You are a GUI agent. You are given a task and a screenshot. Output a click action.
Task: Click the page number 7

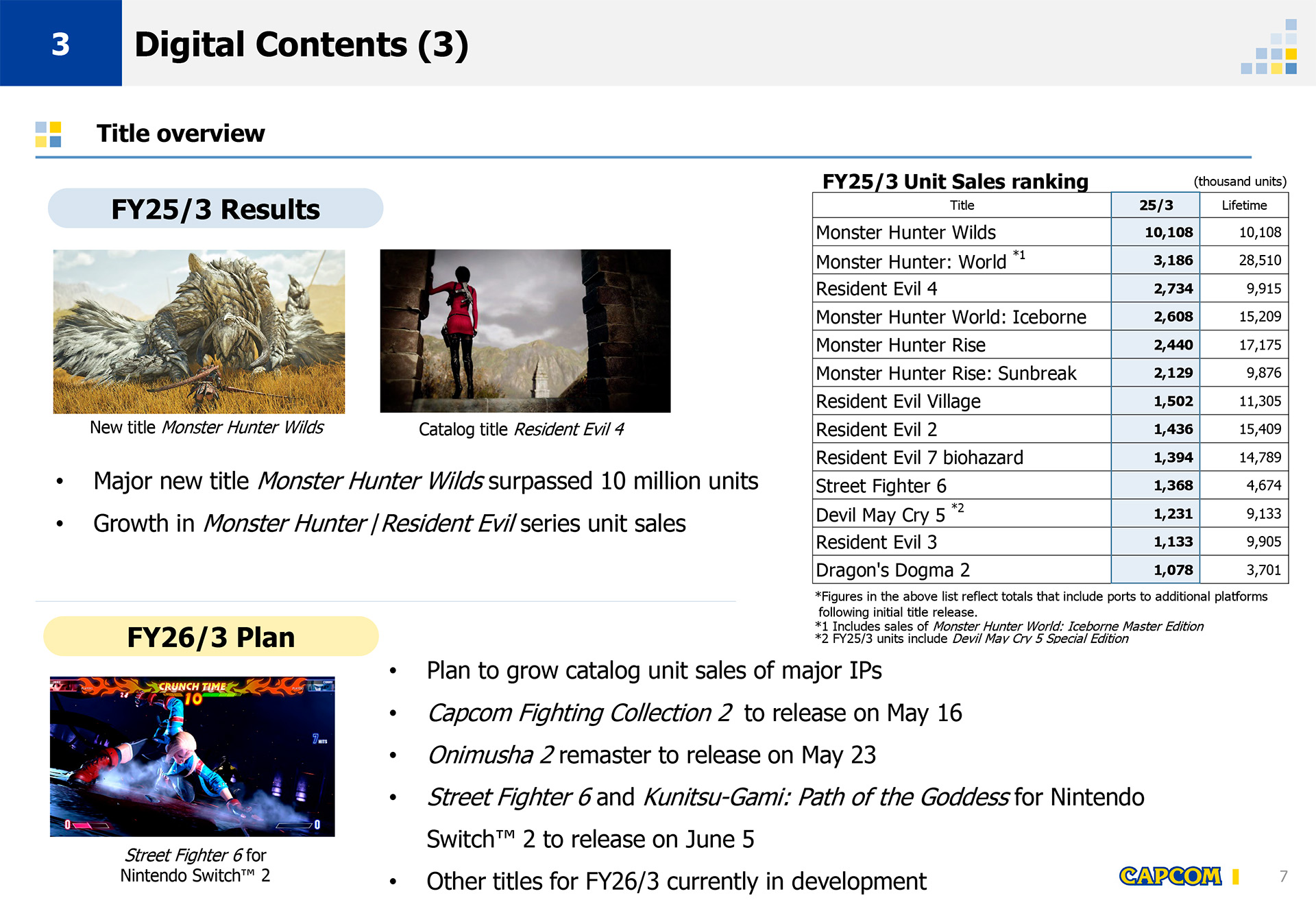[1283, 876]
